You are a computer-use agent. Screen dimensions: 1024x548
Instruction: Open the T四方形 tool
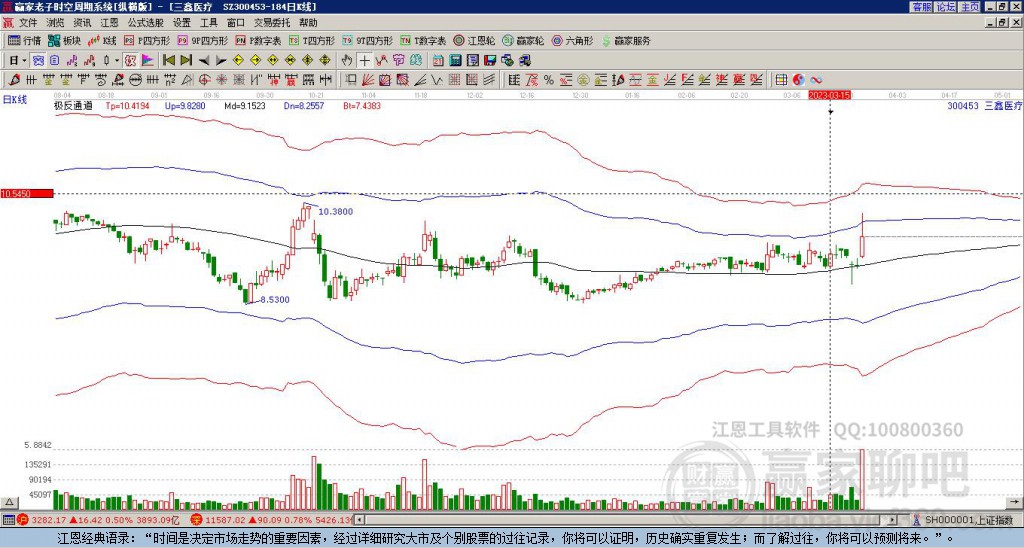[312, 40]
